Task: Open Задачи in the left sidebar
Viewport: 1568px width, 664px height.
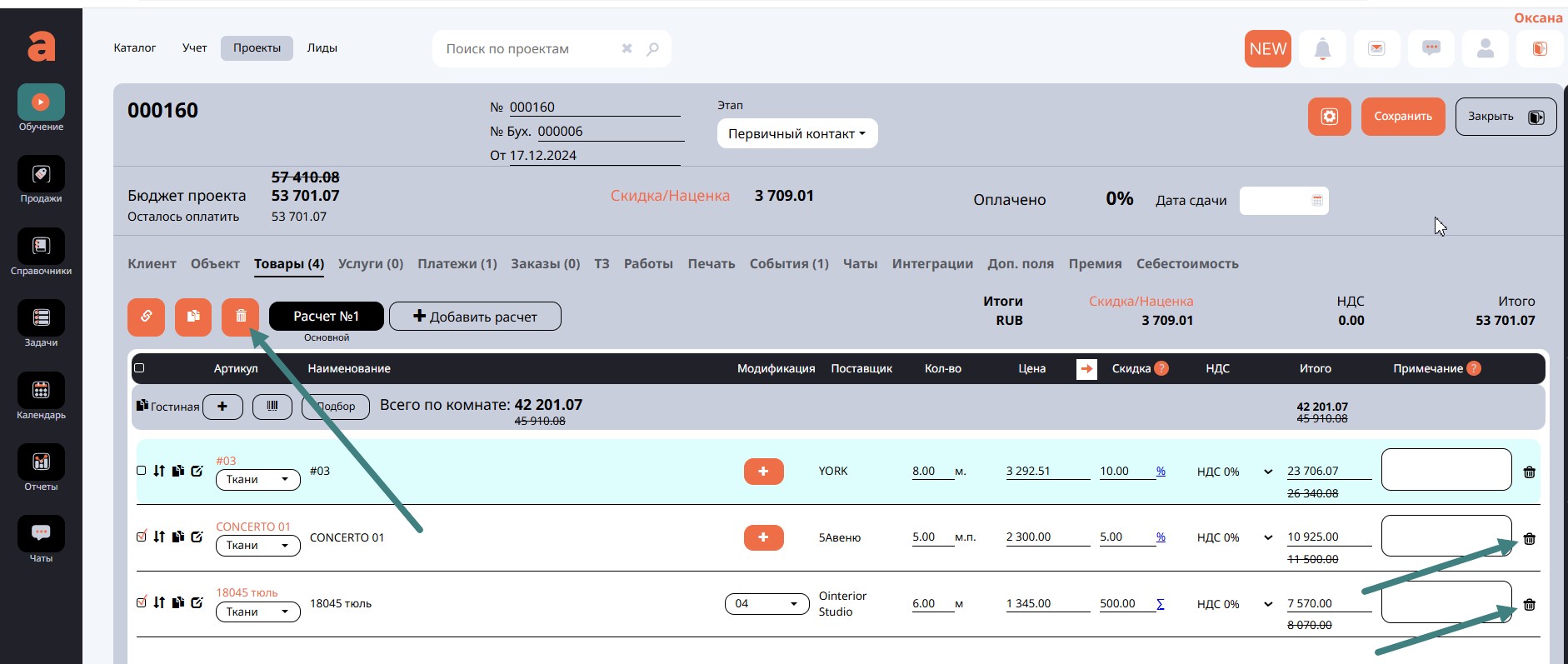Action: [41, 323]
